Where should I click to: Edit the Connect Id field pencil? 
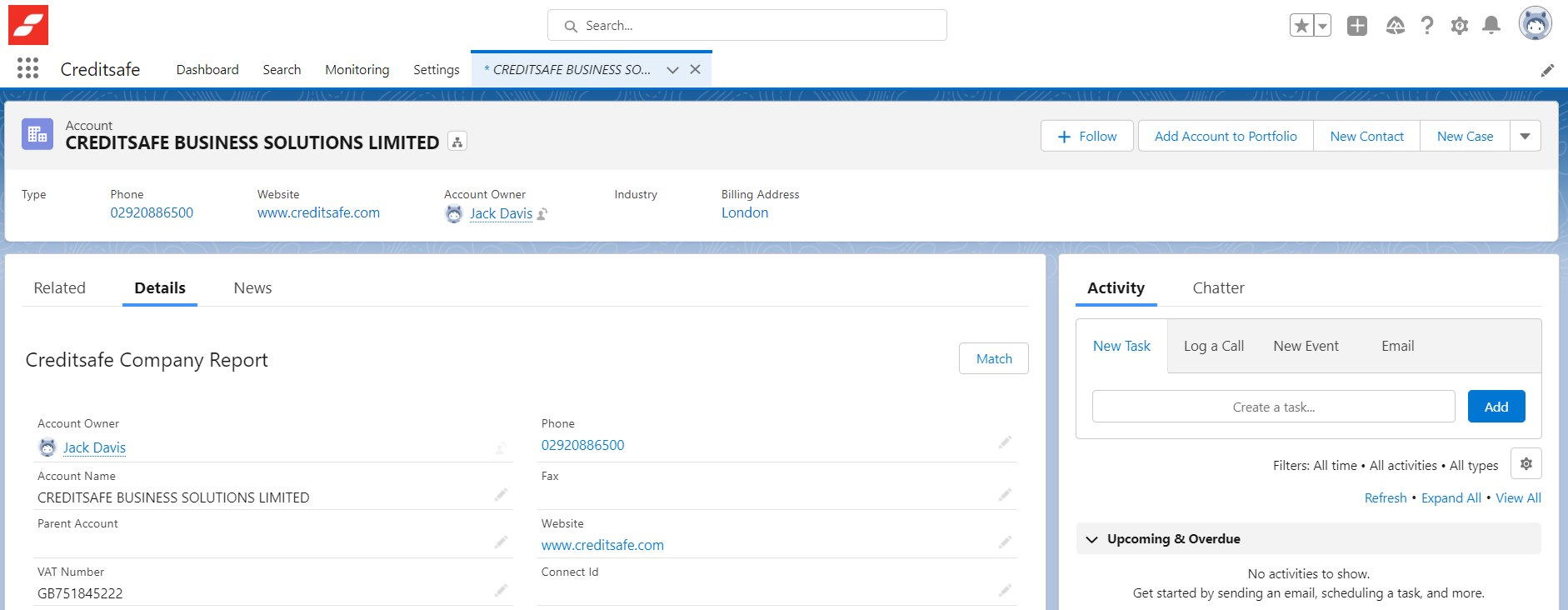tap(1005, 590)
